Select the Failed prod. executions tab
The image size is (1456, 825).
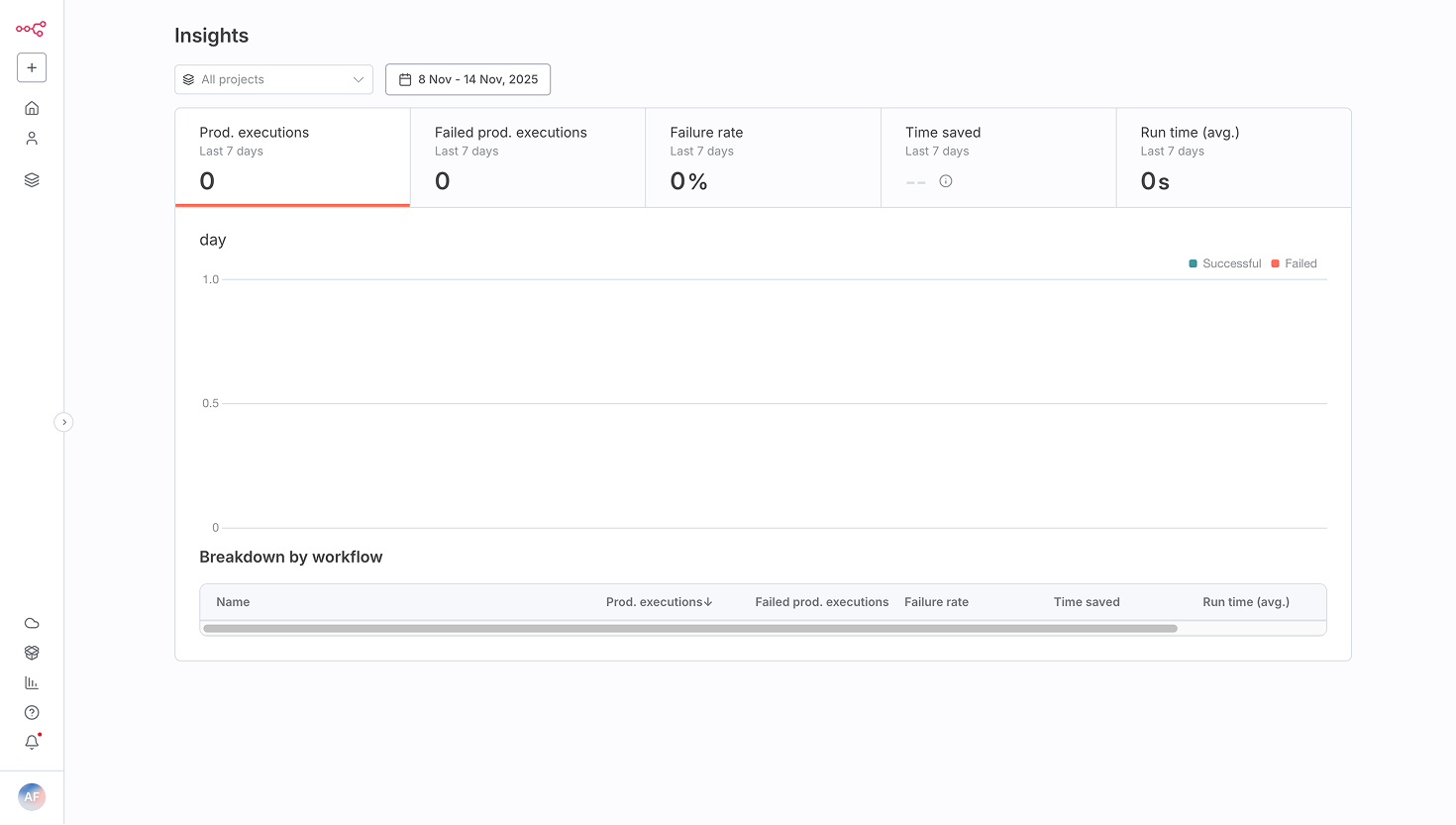click(x=528, y=157)
